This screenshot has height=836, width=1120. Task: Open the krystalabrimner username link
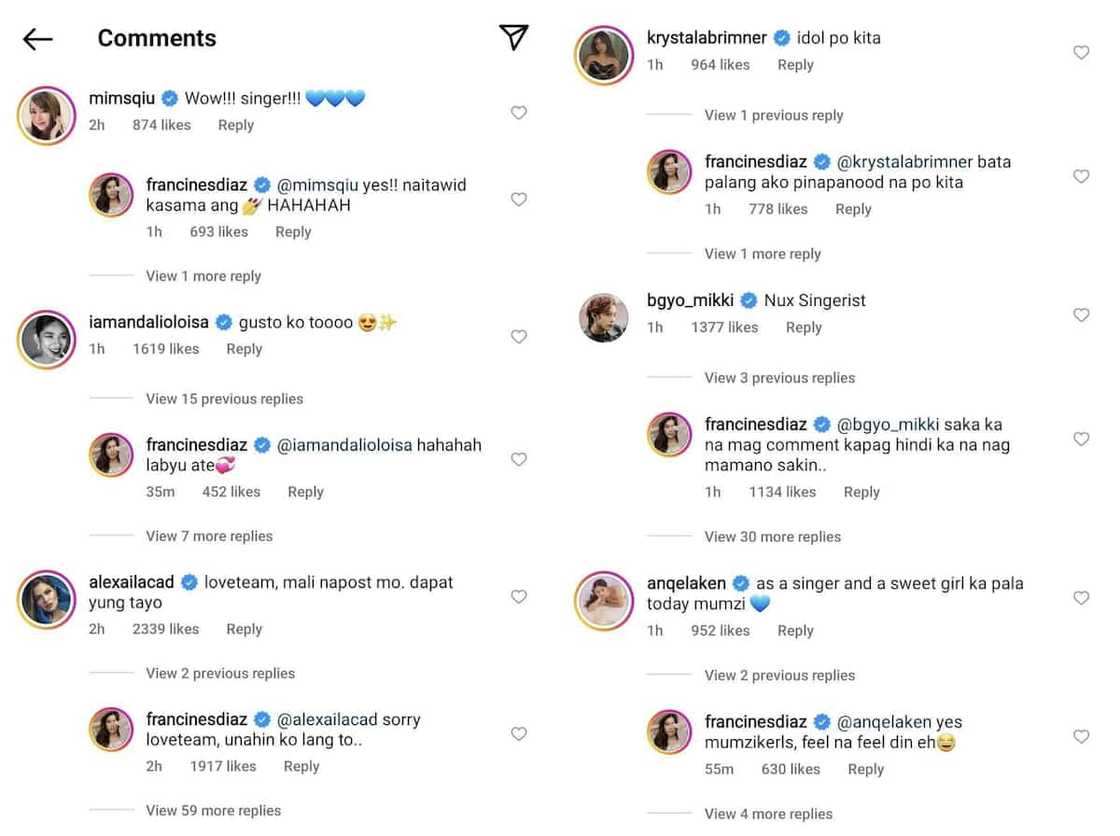pyautogui.click(x=706, y=38)
